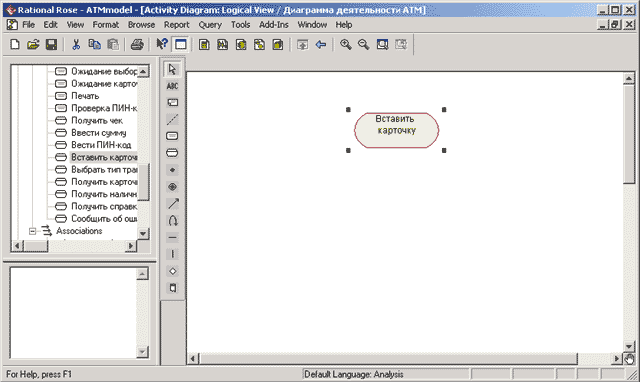
Task: Print the diagram with printer icon
Action: click(137, 44)
